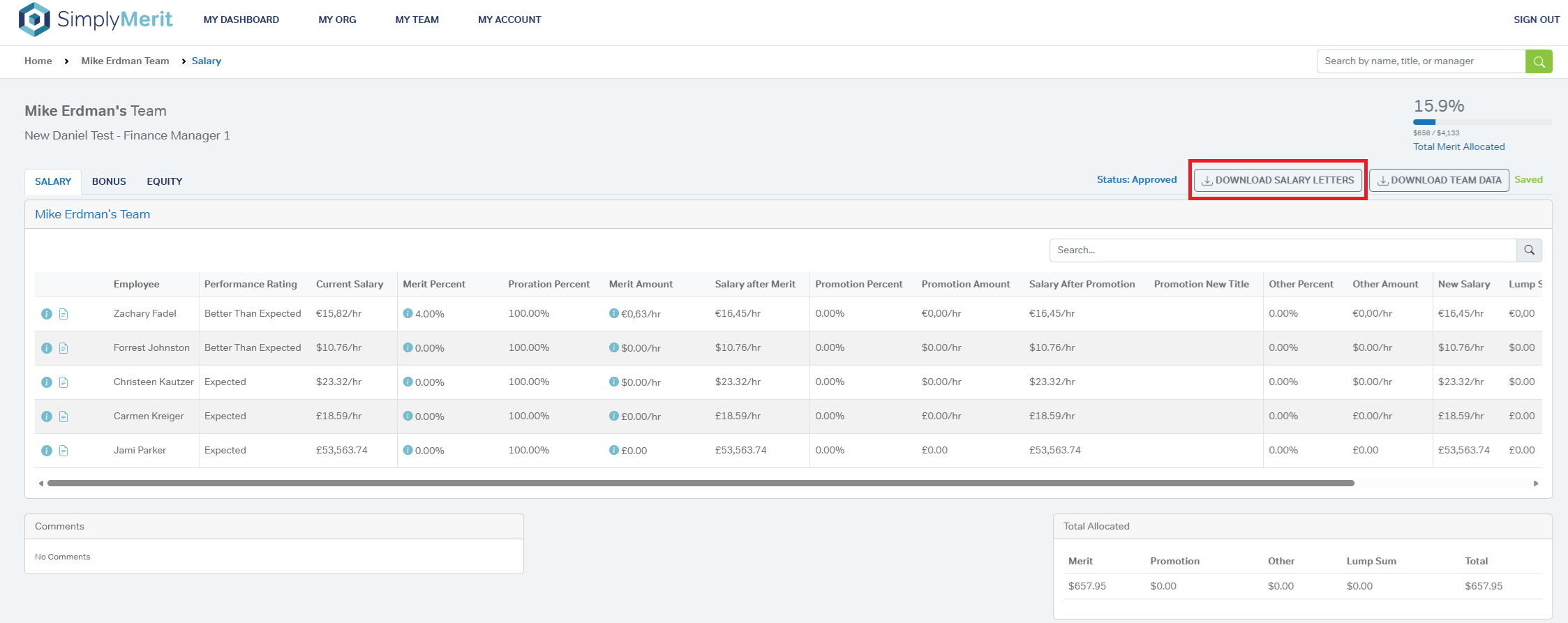Image resolution: width=1568 pixels, height=623 pixels.
Task: Open document icon for Carmen Kreiger
Action: click(x=64, y=416)
